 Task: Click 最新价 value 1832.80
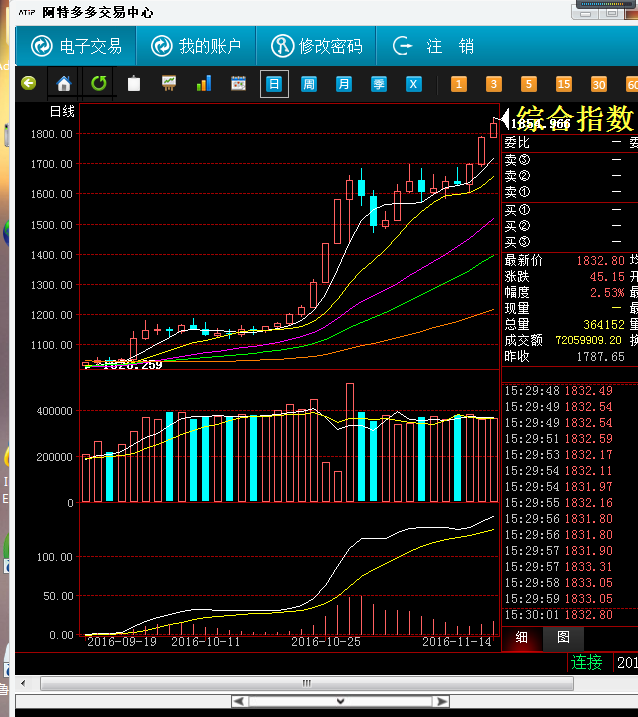(600, 261)
